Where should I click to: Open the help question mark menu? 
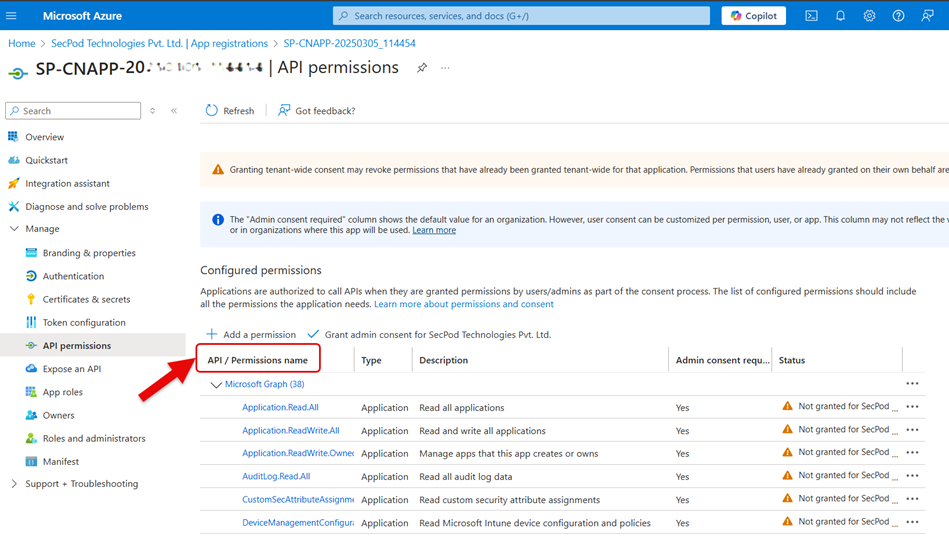[898, 16]
